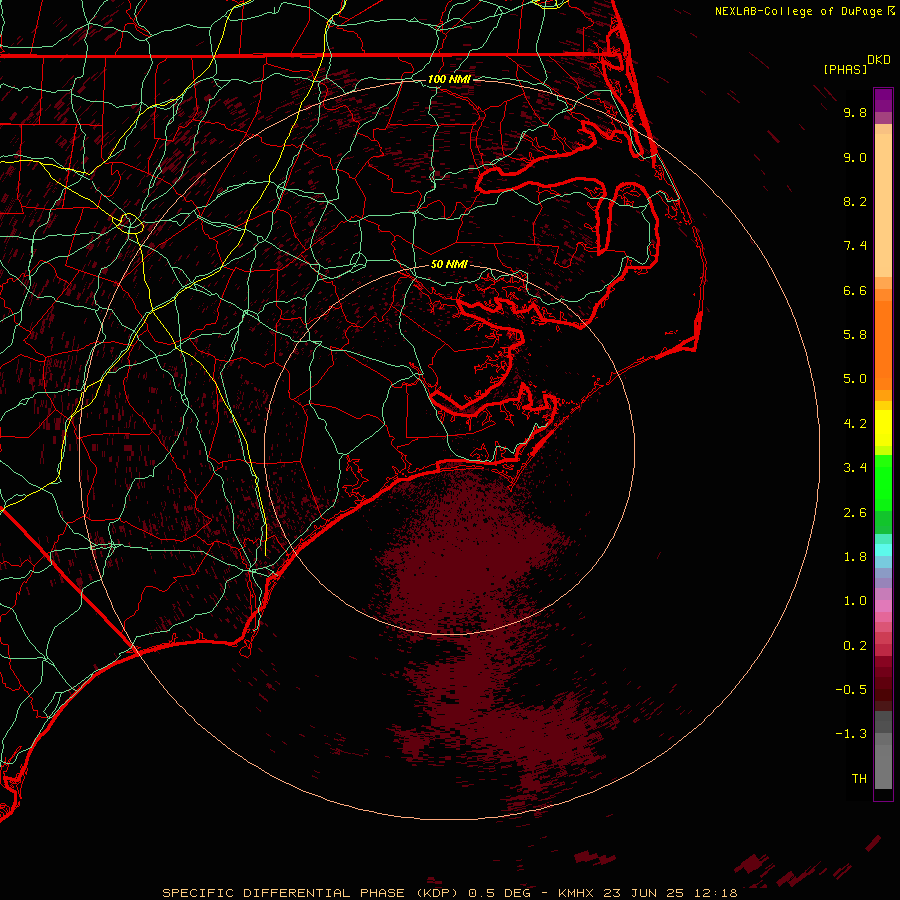Click the 50 NMI range ring label
Screen dimensions: 900x900
[x=449, y=264]
